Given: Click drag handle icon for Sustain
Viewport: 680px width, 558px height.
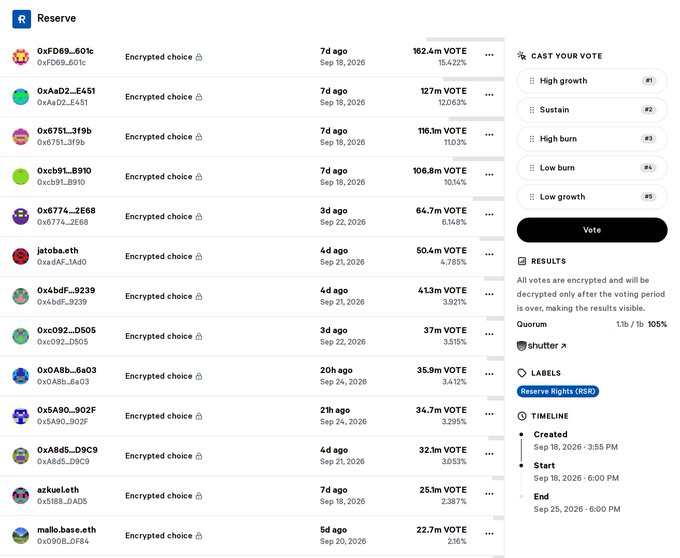Looking at the screenshot, I should pos(532,110).
